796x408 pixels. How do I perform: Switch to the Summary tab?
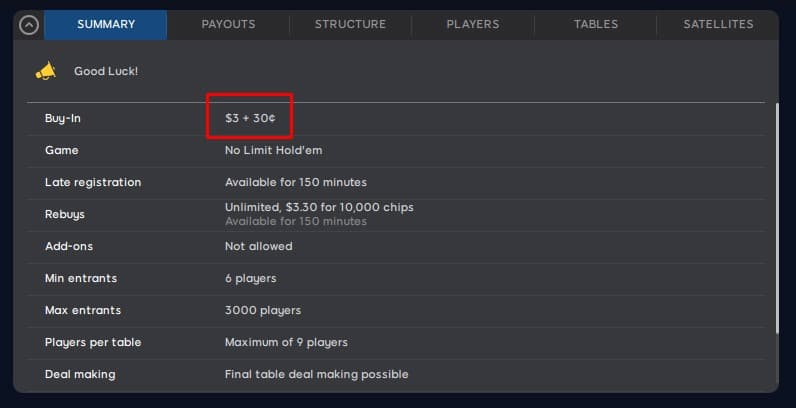point(106,25)
